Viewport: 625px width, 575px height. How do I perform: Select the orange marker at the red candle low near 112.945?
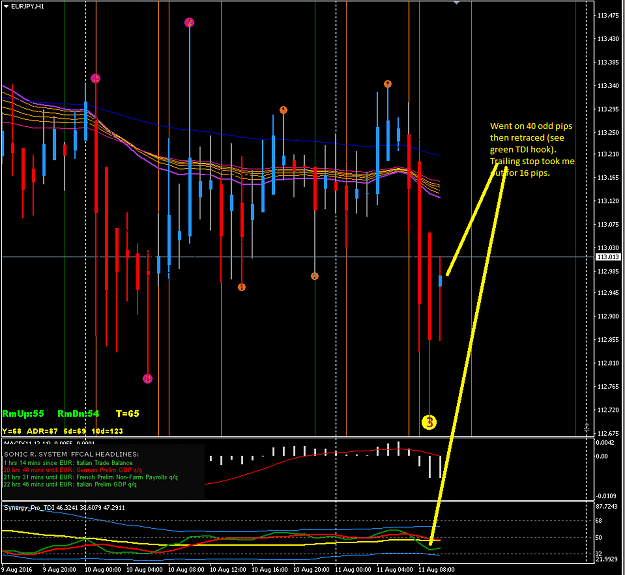pos(242,287)
